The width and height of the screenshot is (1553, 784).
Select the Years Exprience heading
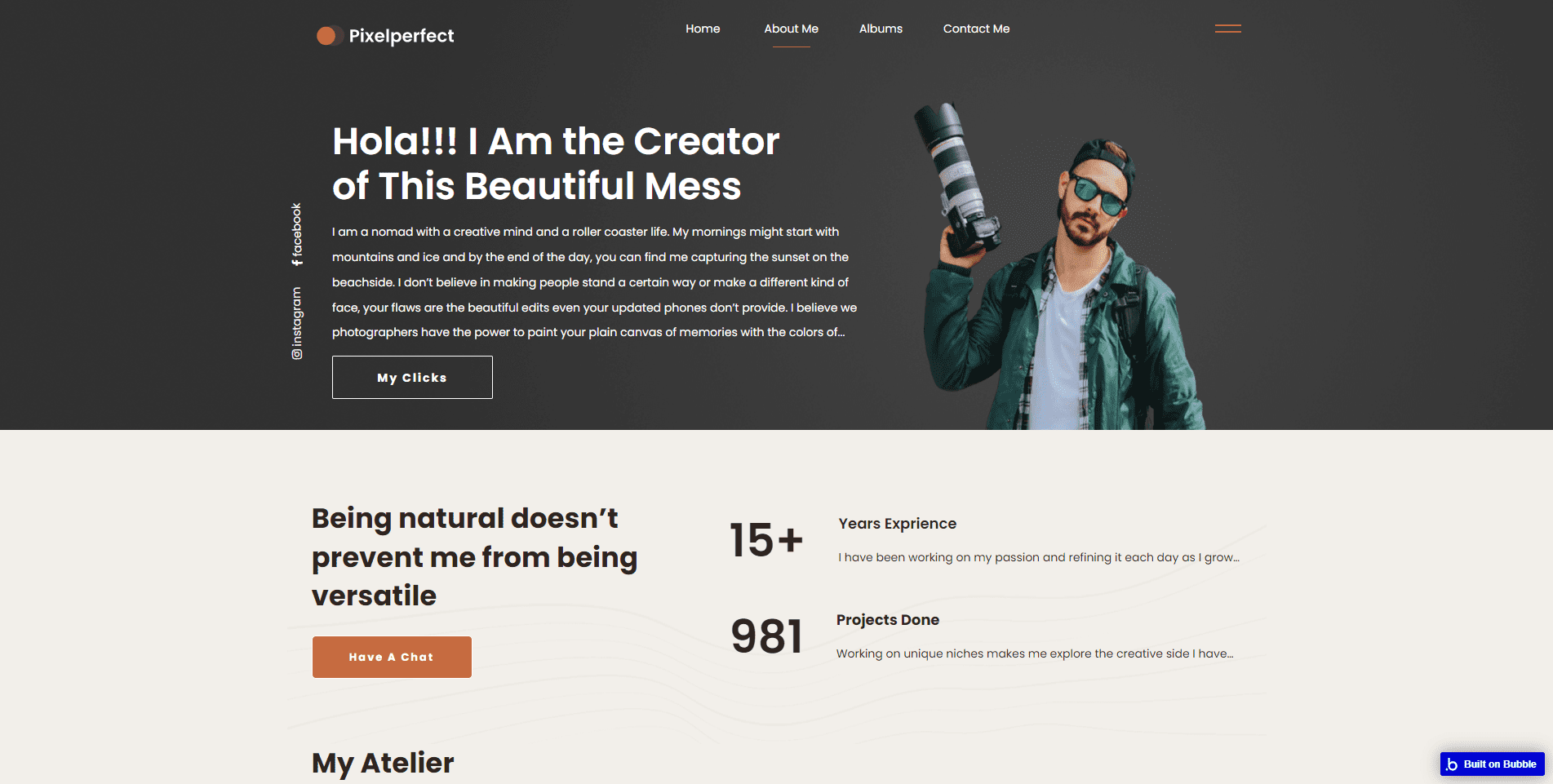point(897,524)
